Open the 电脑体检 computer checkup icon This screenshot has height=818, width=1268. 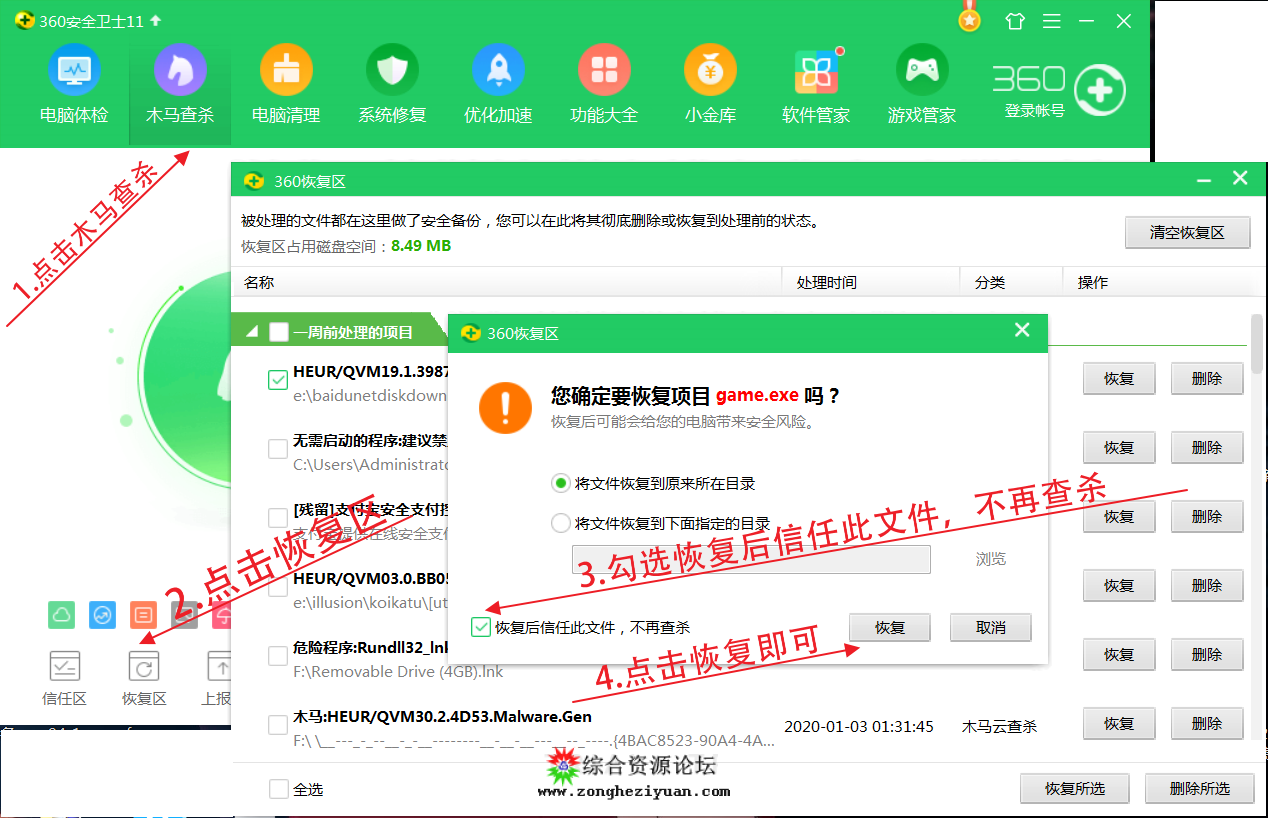click(74, 70)
